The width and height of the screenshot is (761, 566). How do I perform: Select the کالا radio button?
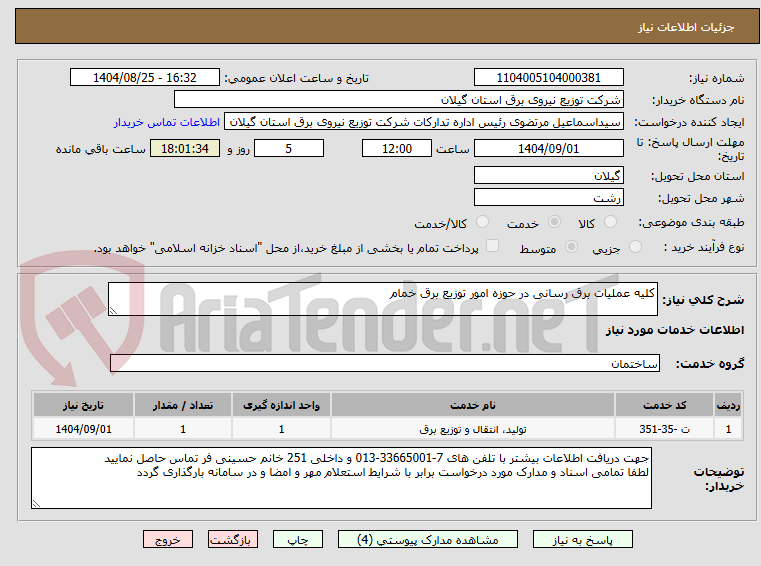pyautogui.click(x=610, y=222)
